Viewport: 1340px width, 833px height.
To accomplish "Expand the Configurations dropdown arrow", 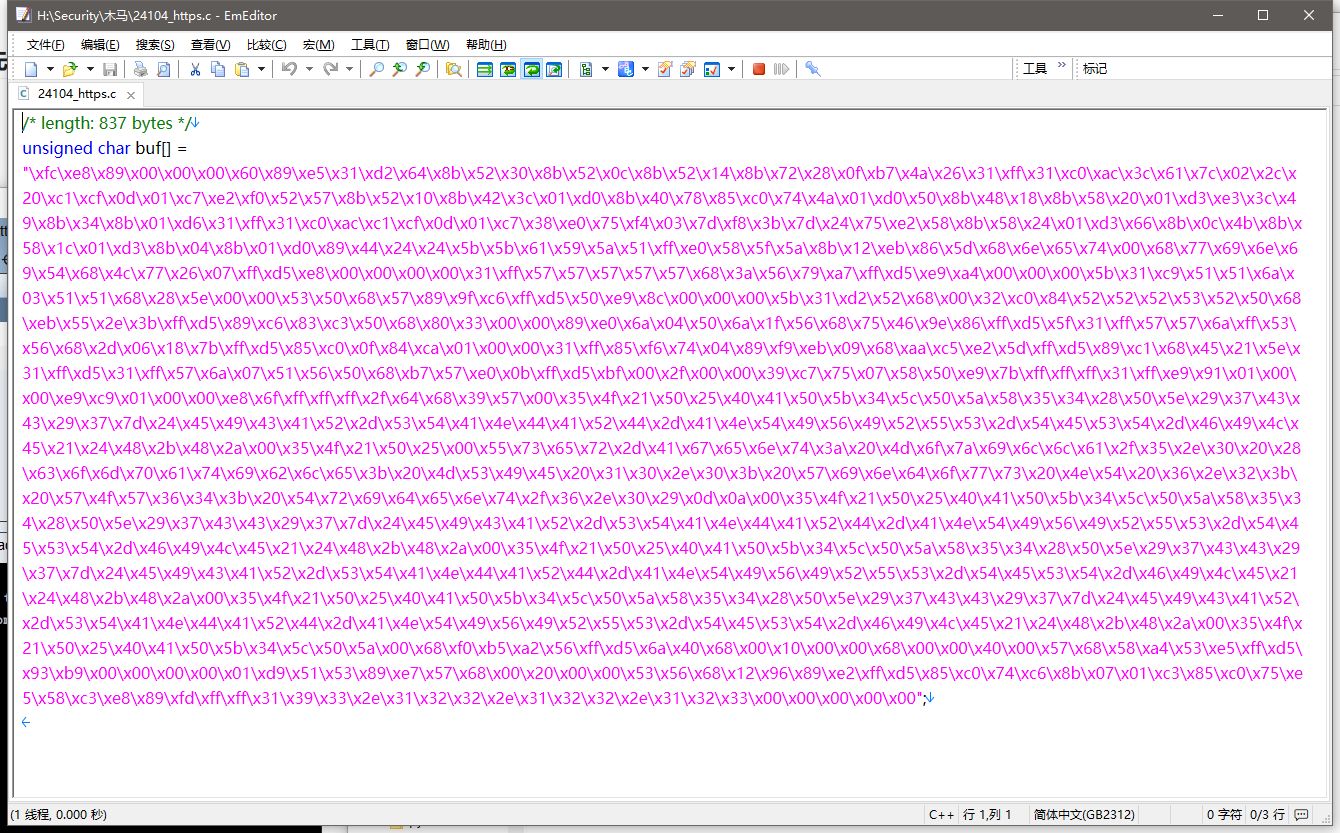I will click(605, 69).
